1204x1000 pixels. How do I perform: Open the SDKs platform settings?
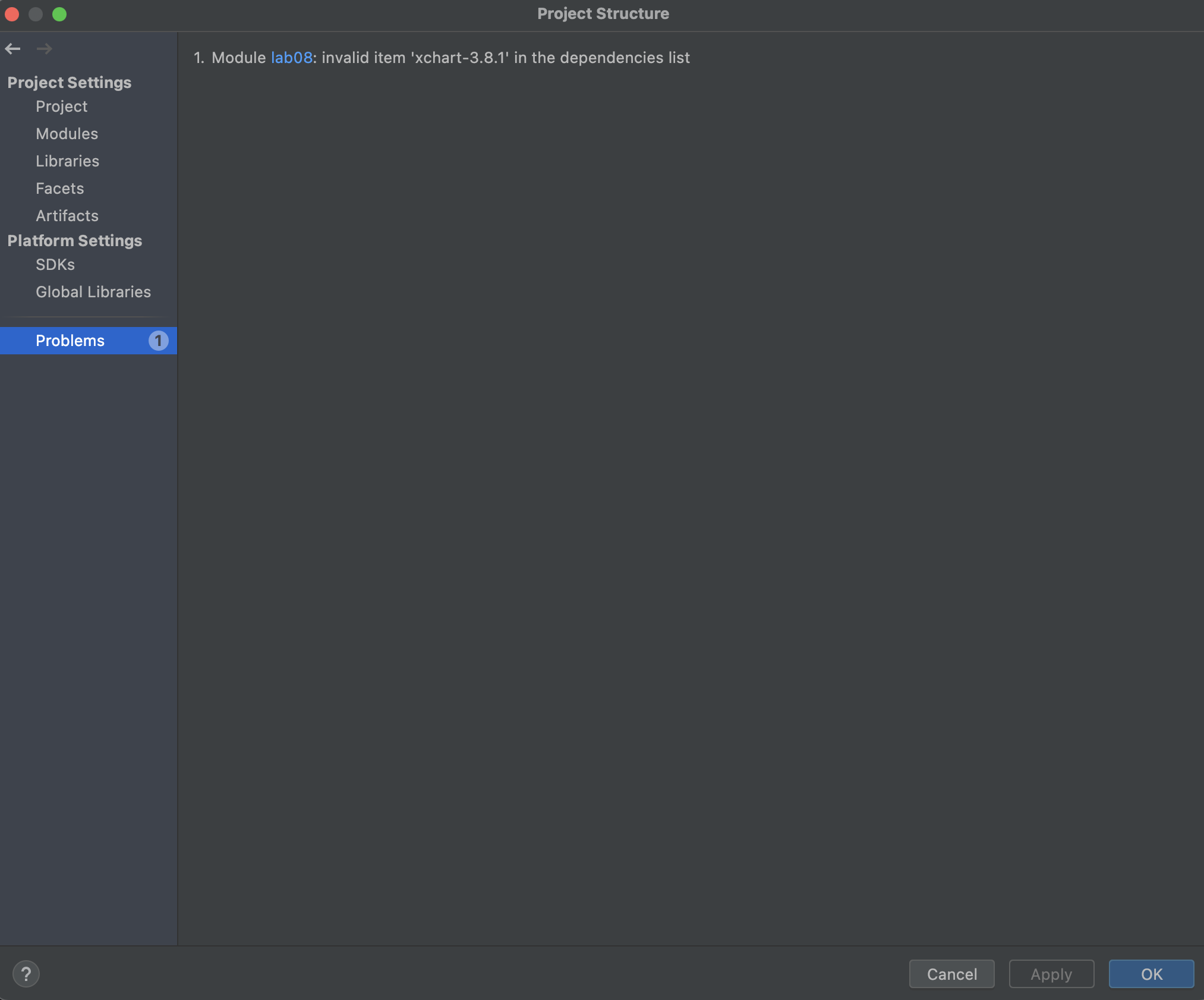[x=55, y=265]
